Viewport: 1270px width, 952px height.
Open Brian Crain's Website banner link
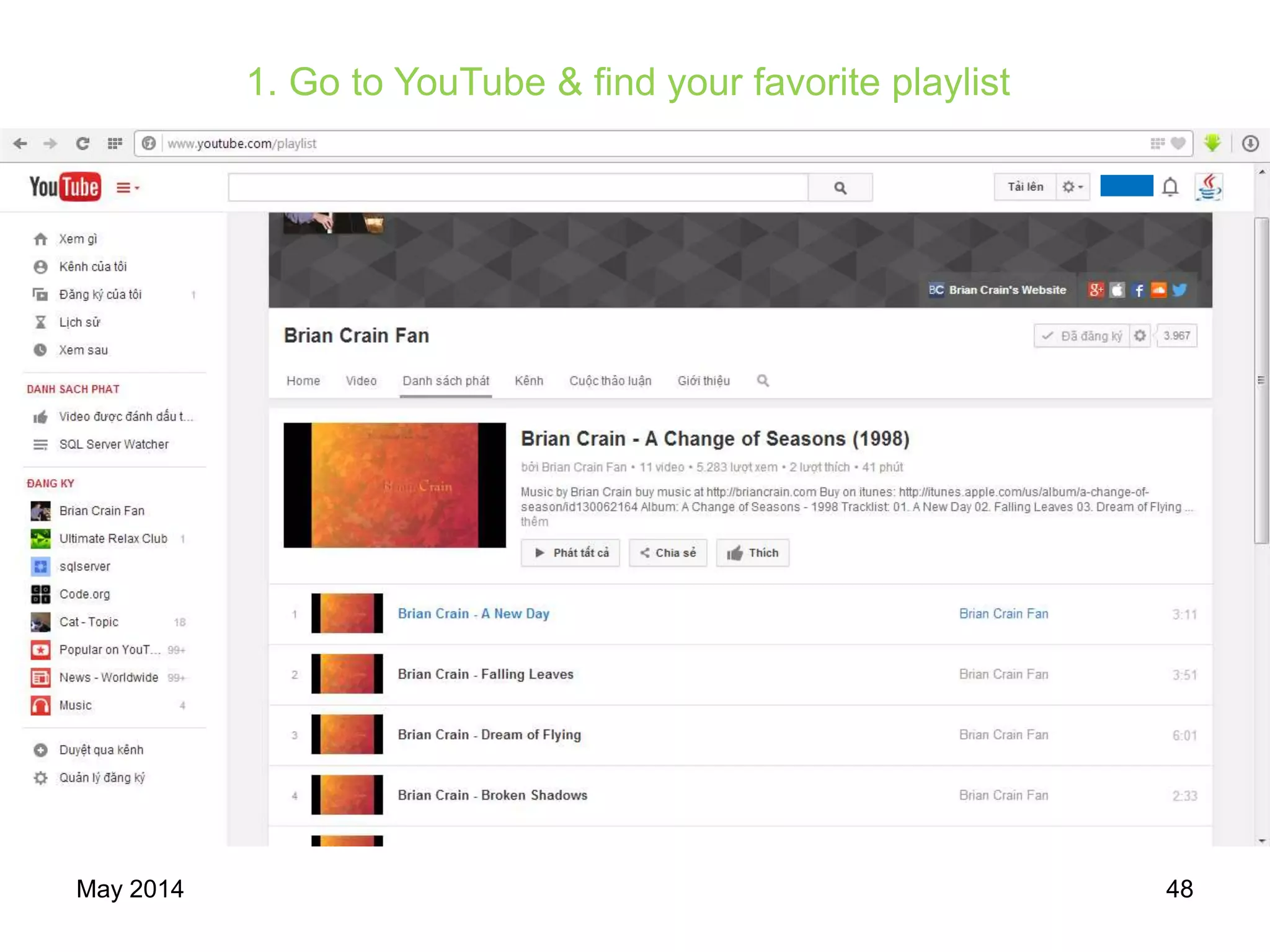(x=997, y=290)
